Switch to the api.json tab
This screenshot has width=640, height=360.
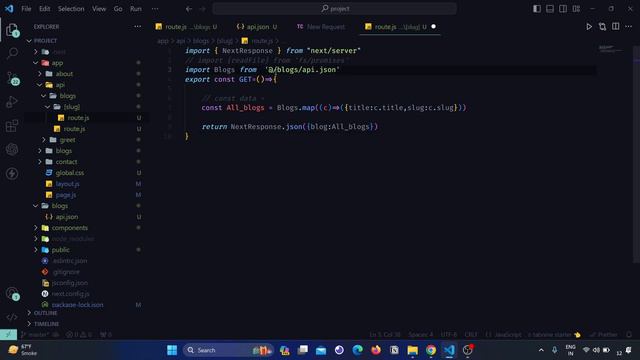coord(257,27)
